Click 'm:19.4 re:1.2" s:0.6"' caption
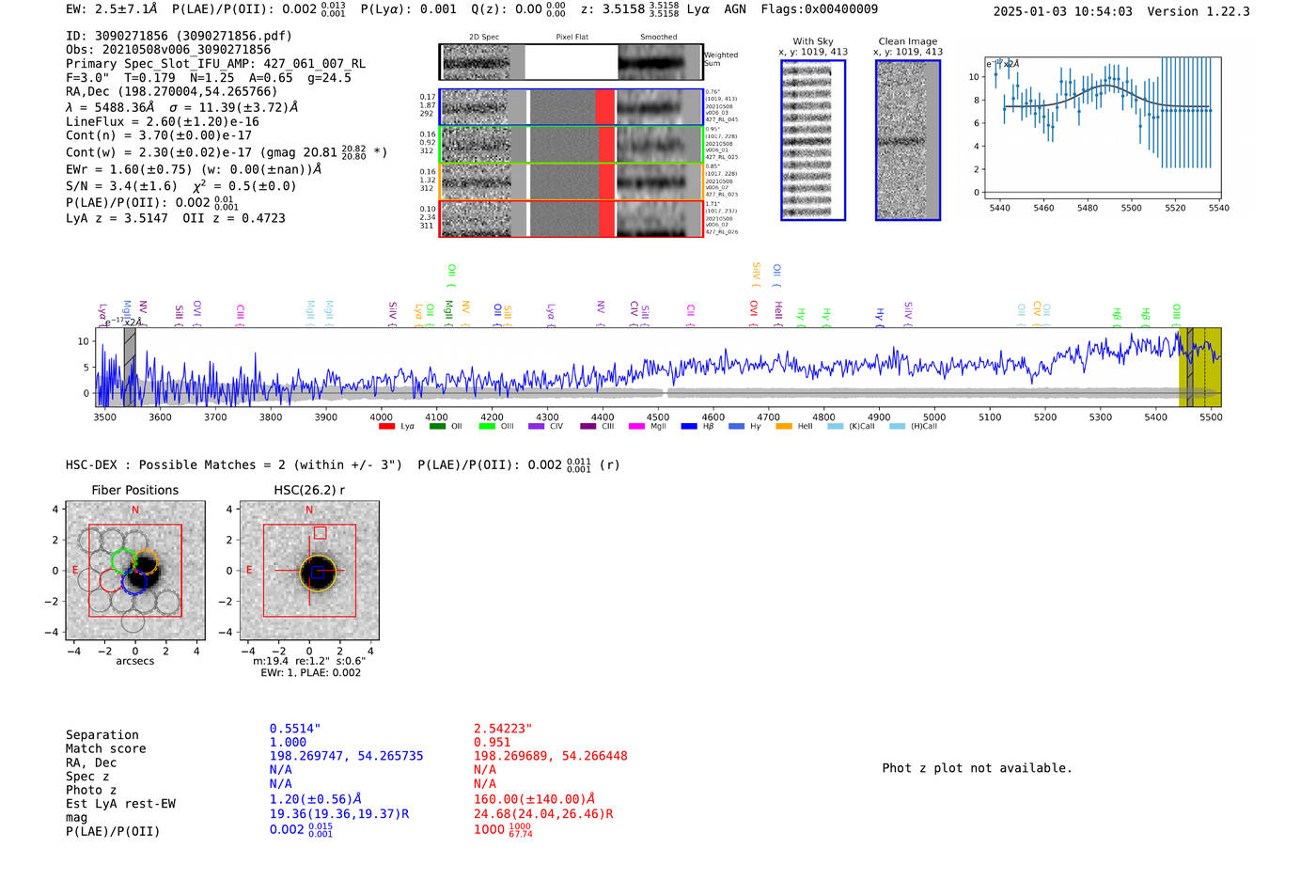Screen dimensions: 1316x896 point(309,661)
